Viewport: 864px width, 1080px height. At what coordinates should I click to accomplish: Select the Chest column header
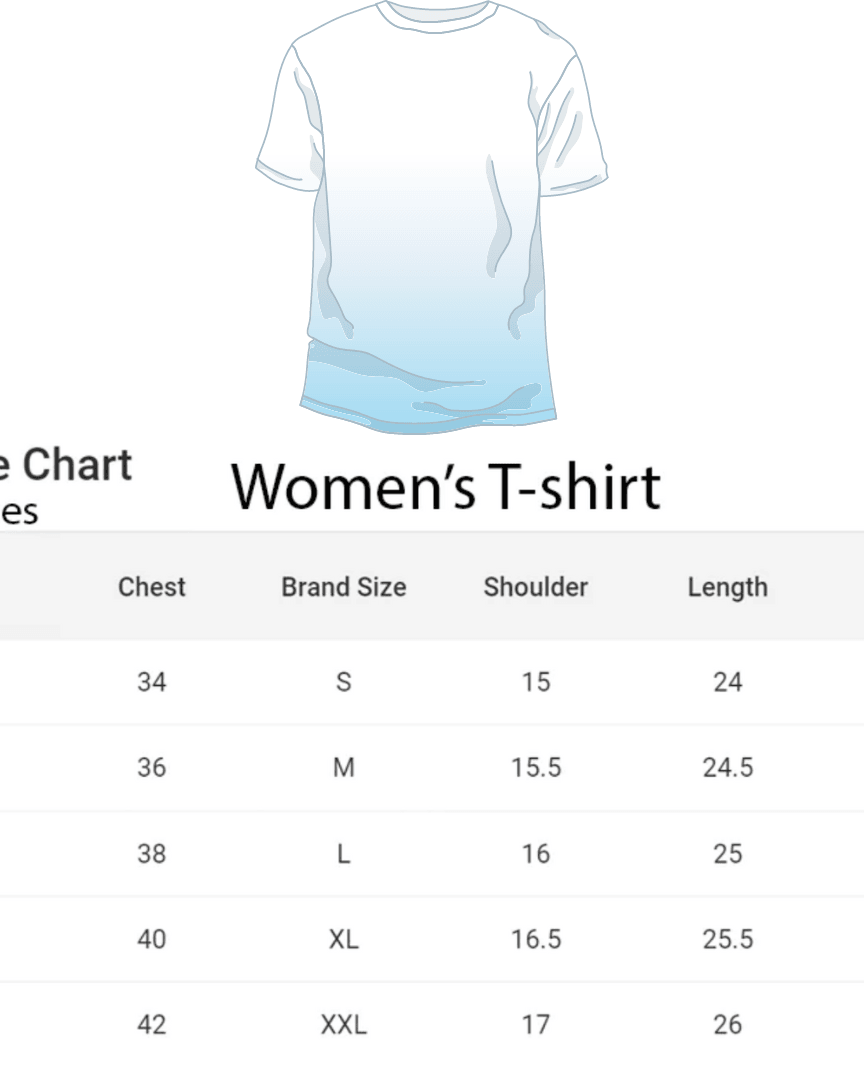(x=152, y=587)
